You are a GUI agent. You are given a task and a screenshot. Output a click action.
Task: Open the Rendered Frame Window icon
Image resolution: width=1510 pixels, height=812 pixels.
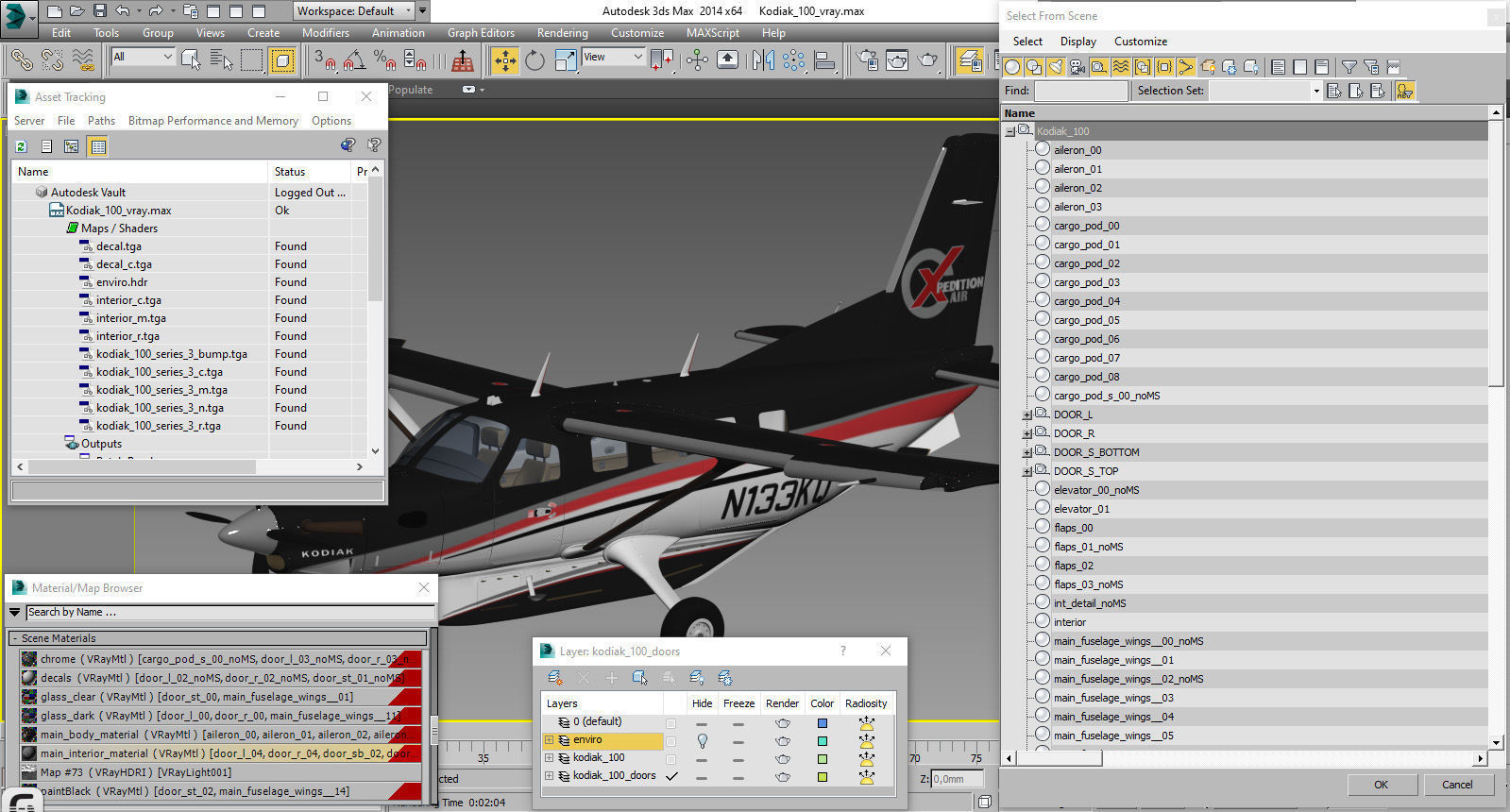897,60
